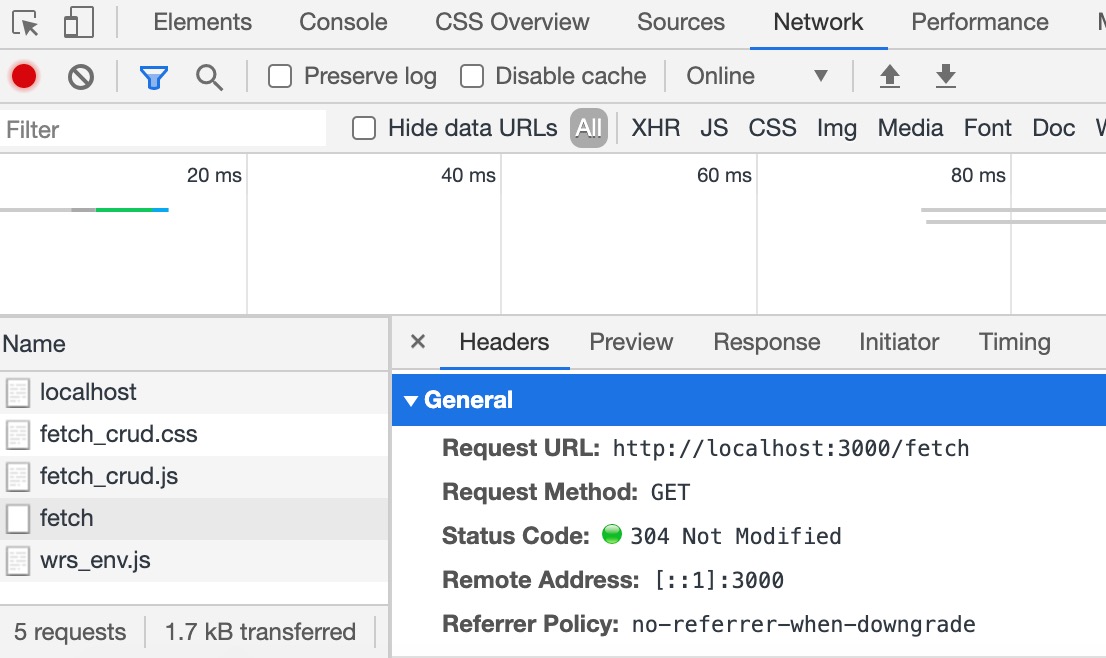Filter requests by Media
This screenshot has height=658, width=1106.
(910, 128)
